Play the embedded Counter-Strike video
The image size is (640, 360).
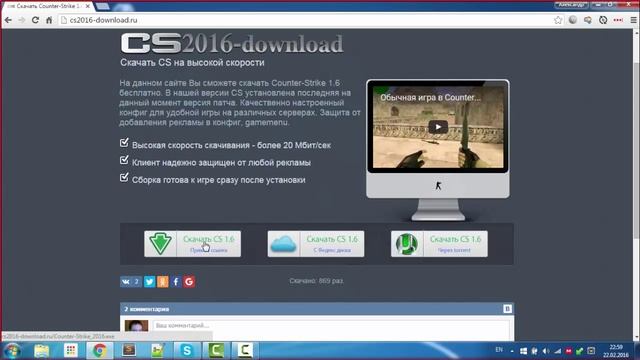click(438, 127)
